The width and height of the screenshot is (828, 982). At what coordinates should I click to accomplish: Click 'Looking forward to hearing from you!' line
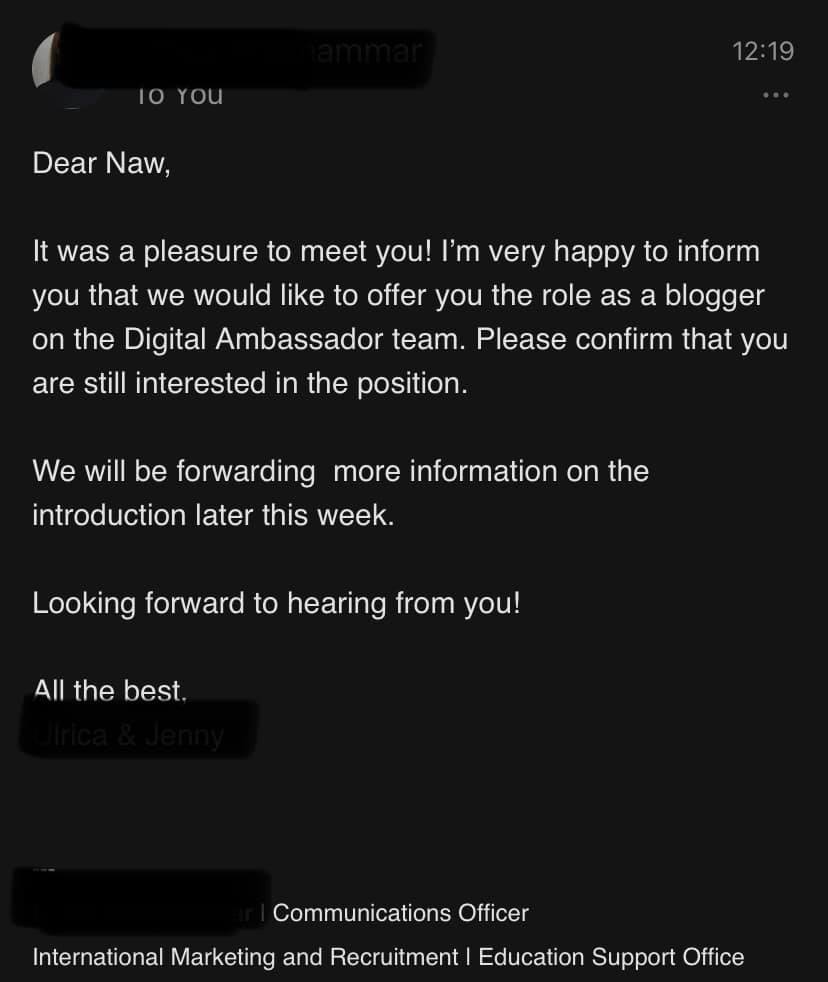pyautogui.click(x=276, y=604)
